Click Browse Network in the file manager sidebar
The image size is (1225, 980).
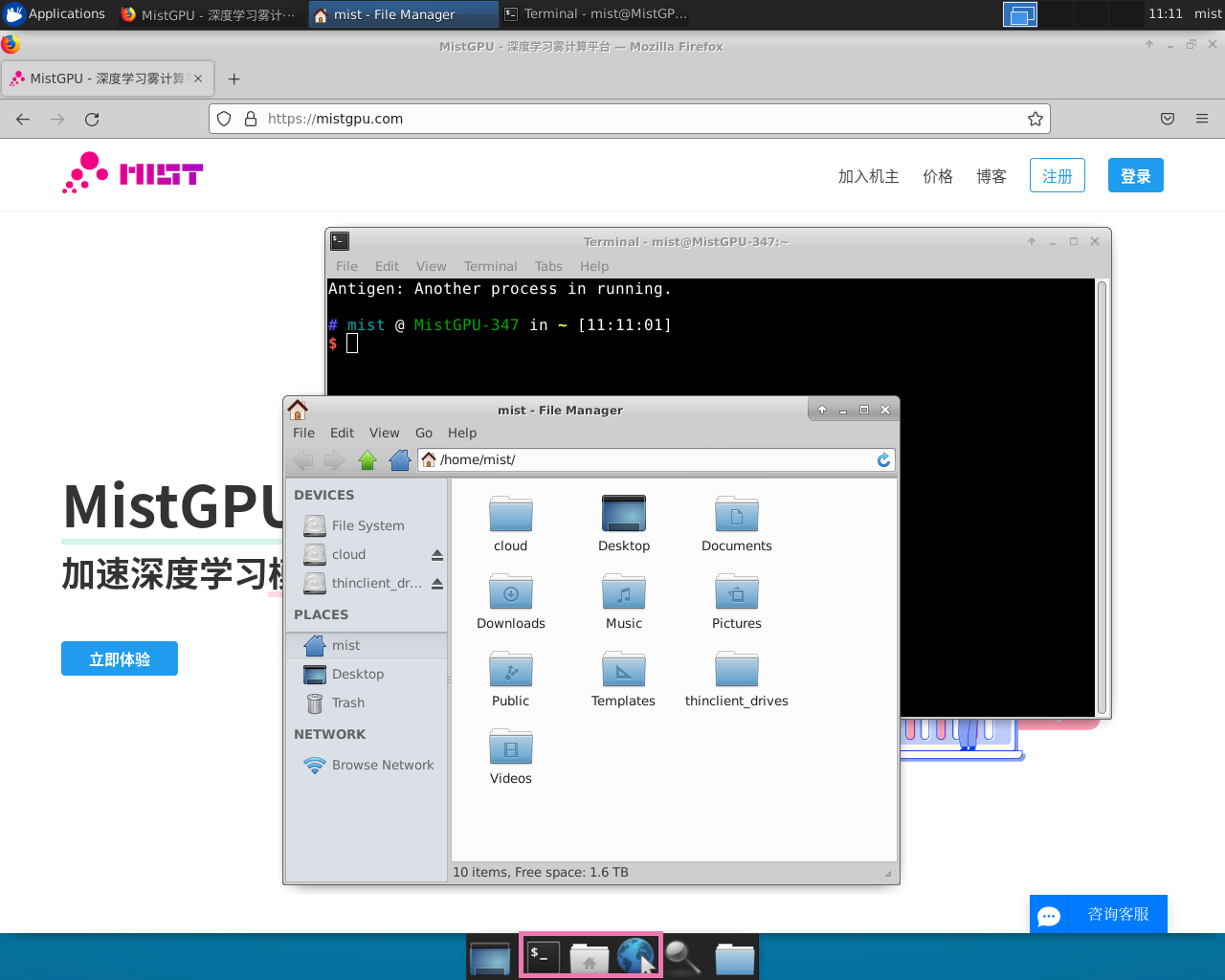383,765
